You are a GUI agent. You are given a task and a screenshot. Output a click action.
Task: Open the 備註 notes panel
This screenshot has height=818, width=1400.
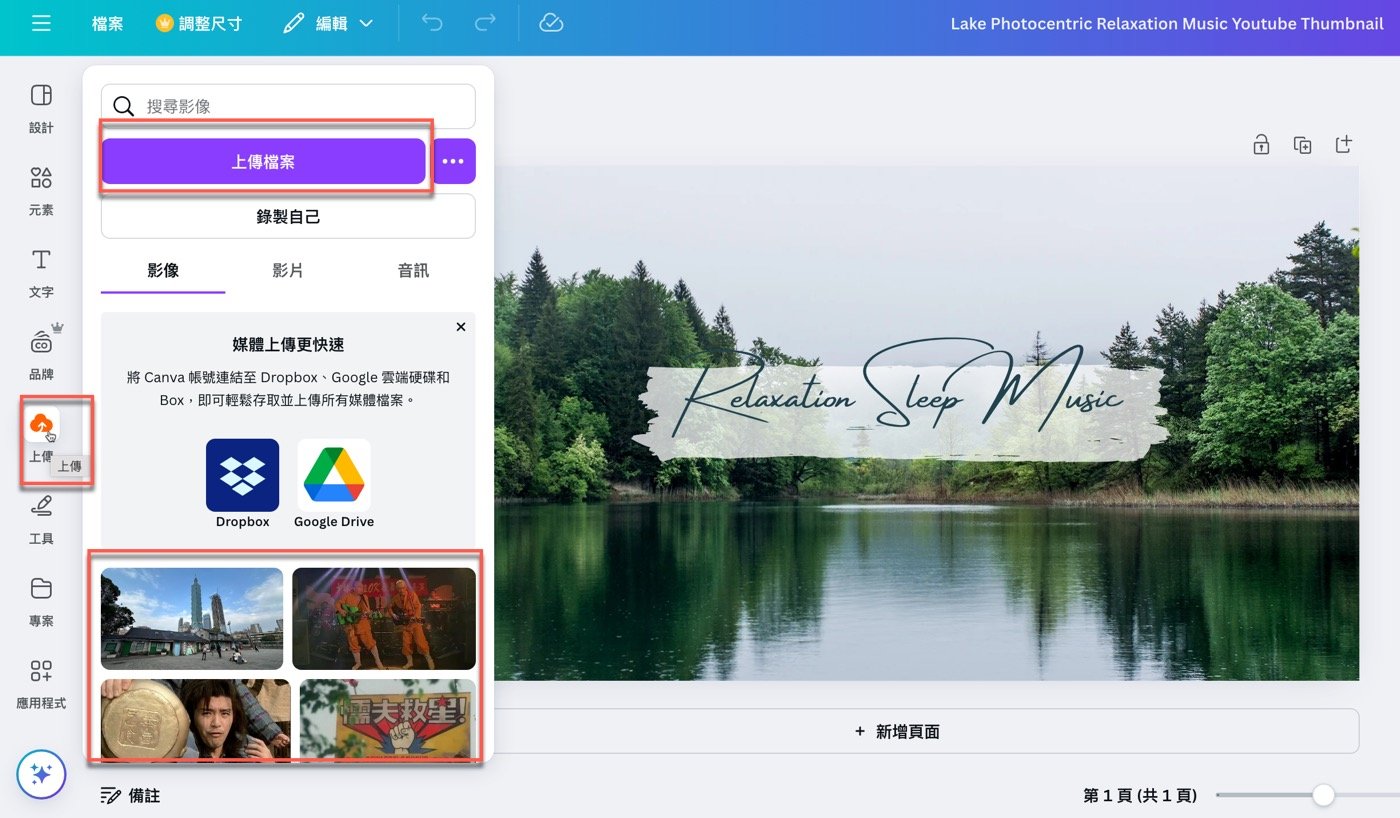point(130,796)
